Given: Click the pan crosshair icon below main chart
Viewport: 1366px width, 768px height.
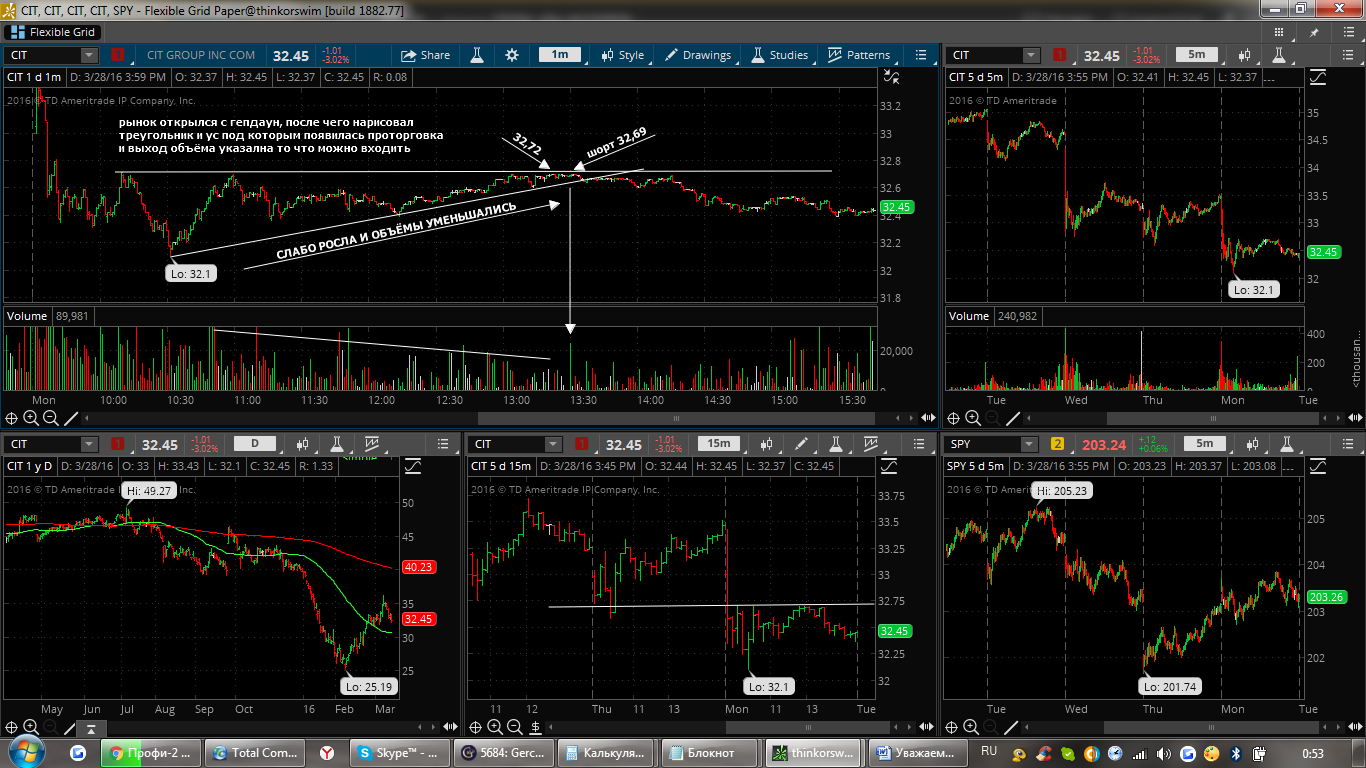Looking at the screenshot, I should 12,418.
